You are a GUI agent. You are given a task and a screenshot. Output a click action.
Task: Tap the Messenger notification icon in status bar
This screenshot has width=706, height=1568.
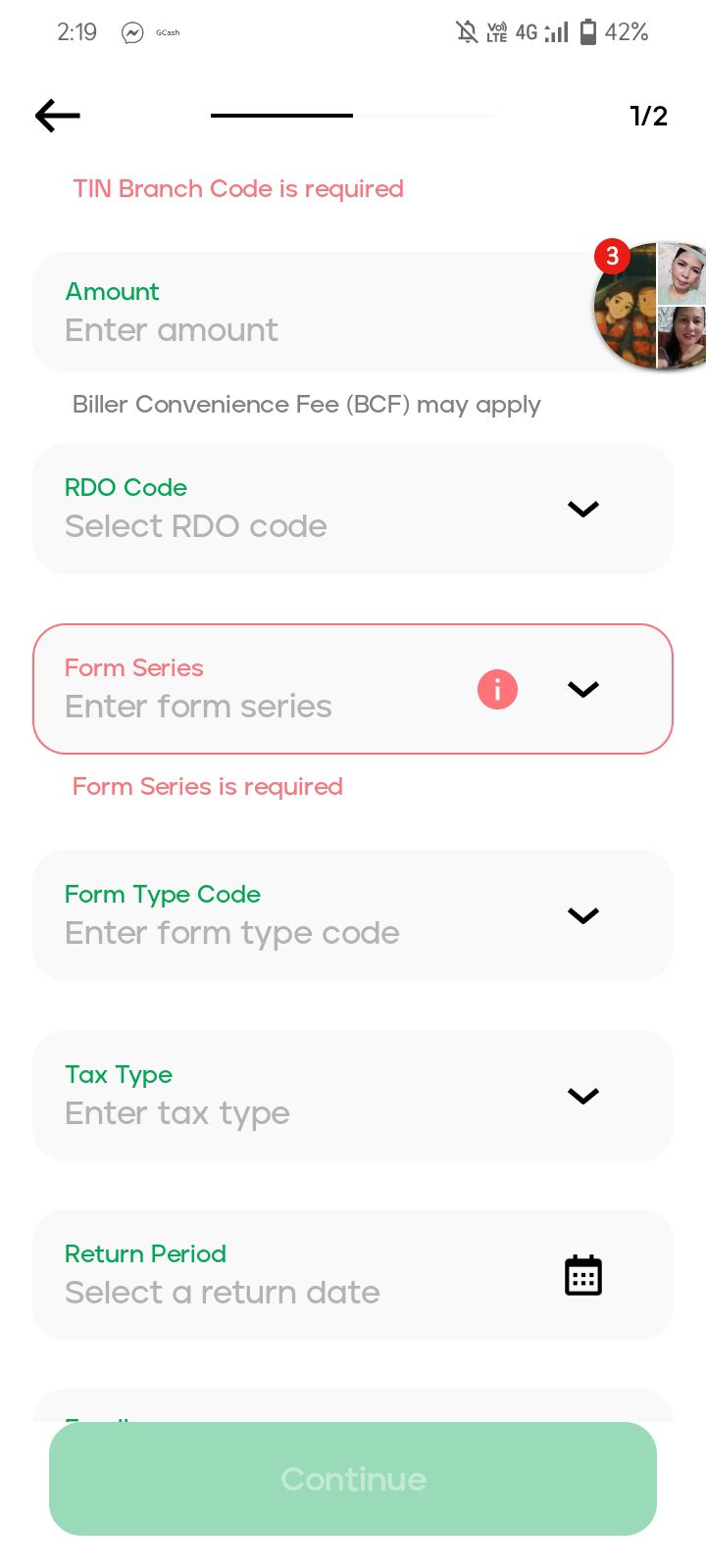click(x=132, y=32)
